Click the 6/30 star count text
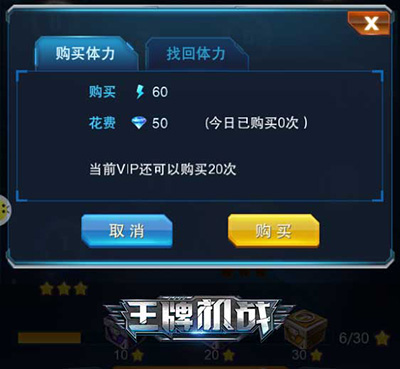 [x=354, y=338]
